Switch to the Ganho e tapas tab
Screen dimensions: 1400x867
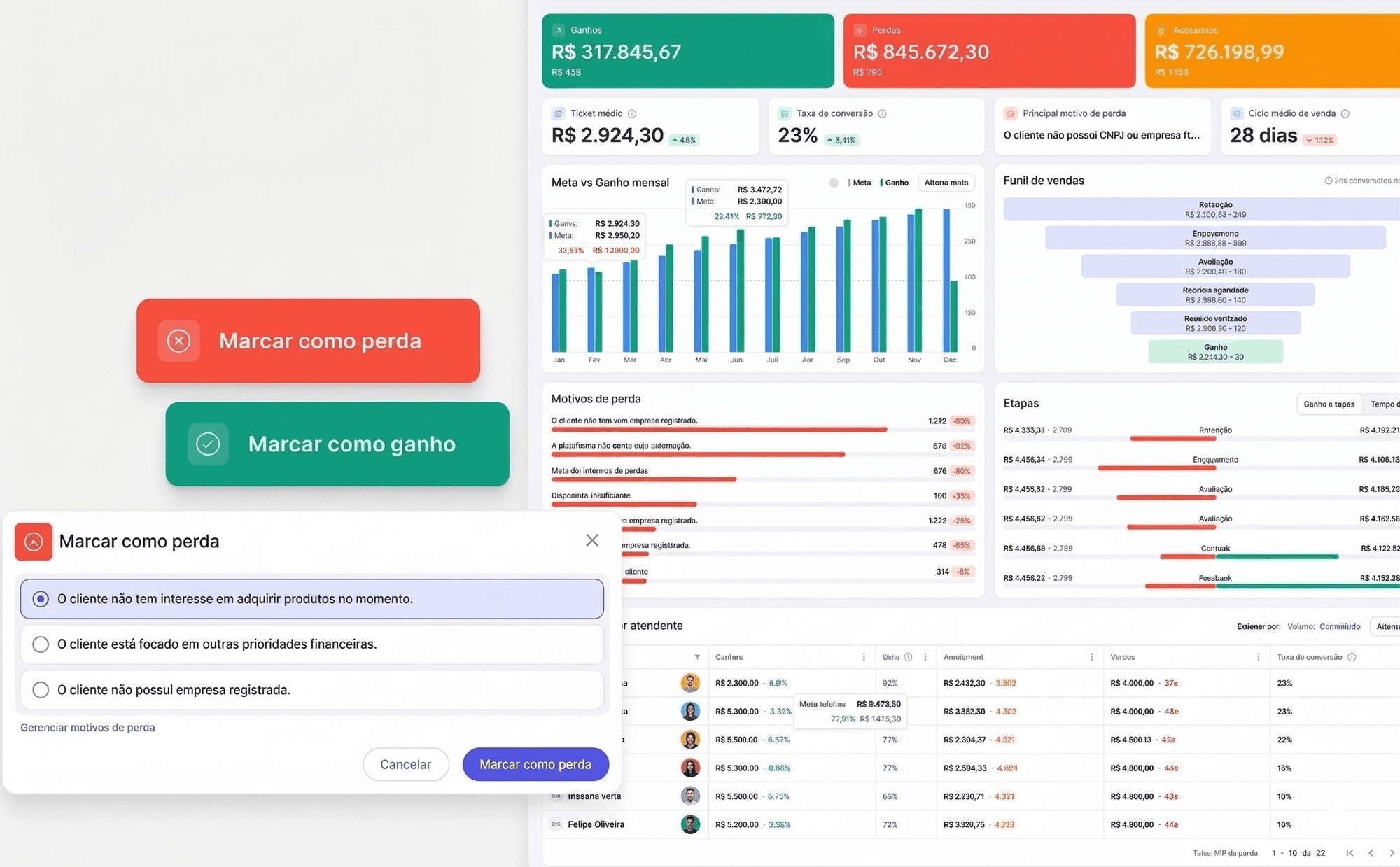(1329, 404)
